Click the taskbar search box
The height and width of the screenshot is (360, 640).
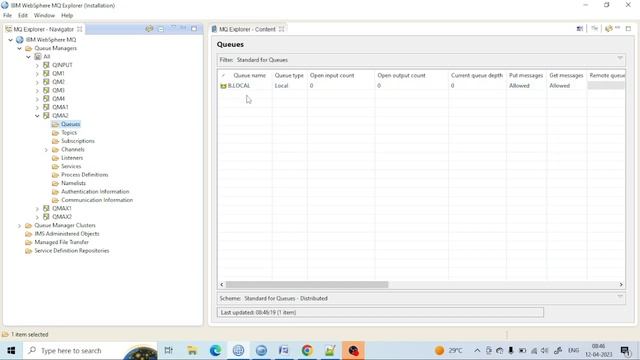[90, 351]
